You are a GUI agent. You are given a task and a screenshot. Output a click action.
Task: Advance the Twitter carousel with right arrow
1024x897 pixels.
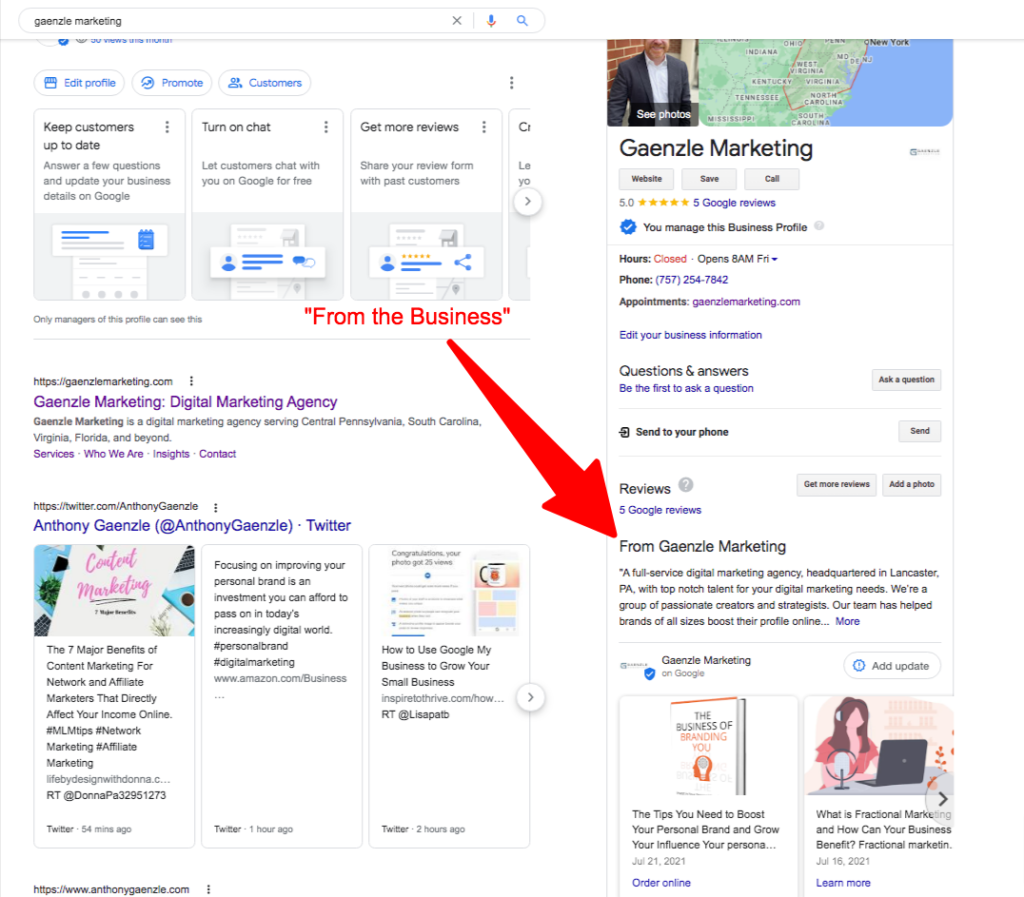[x=530, y=697]
